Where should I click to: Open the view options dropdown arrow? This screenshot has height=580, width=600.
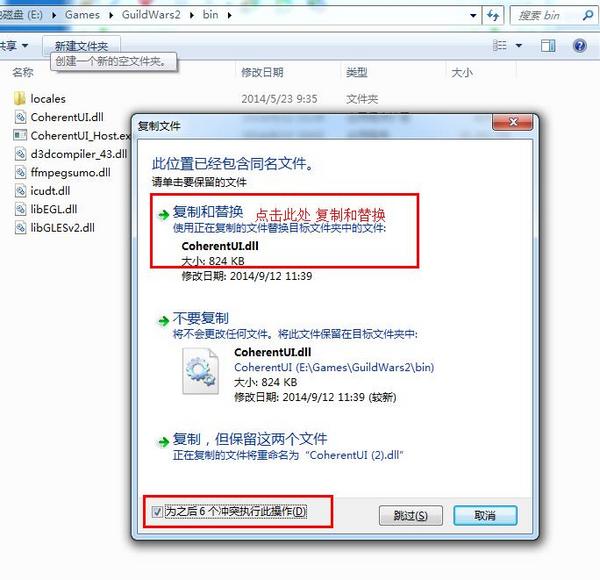coord(518,46)
